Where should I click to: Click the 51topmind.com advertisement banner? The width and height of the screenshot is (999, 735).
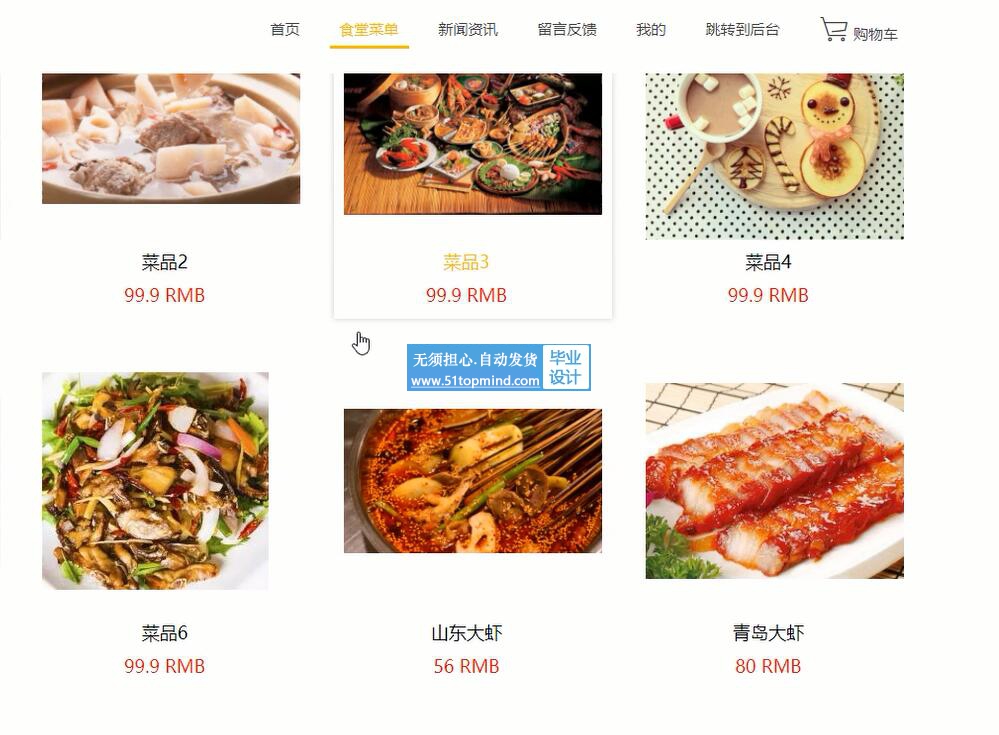[x=499, y=368]
